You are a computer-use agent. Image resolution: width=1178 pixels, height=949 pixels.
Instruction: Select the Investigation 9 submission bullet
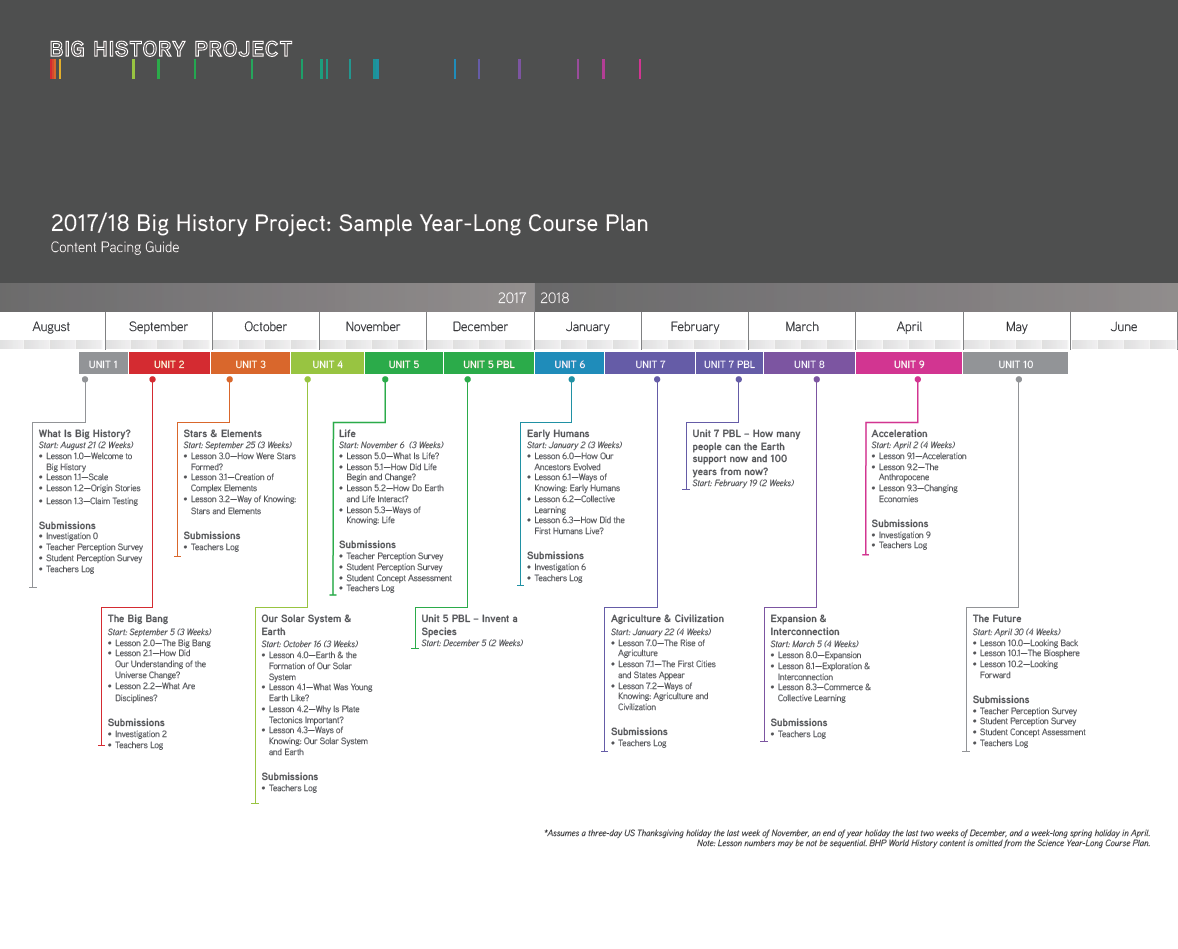tap(906, 534)
